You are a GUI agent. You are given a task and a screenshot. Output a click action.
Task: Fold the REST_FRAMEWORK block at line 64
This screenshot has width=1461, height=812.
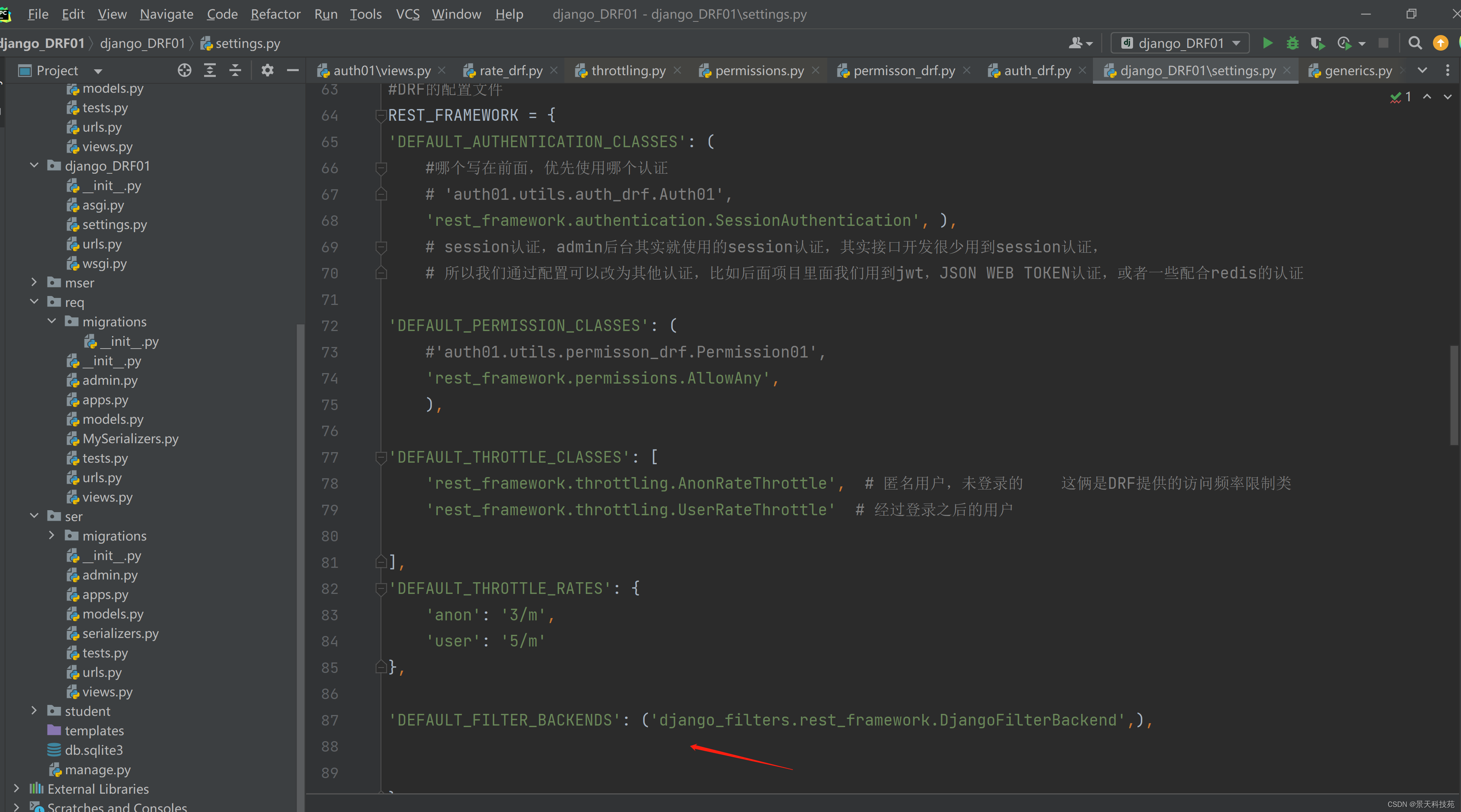pos(381,115)
